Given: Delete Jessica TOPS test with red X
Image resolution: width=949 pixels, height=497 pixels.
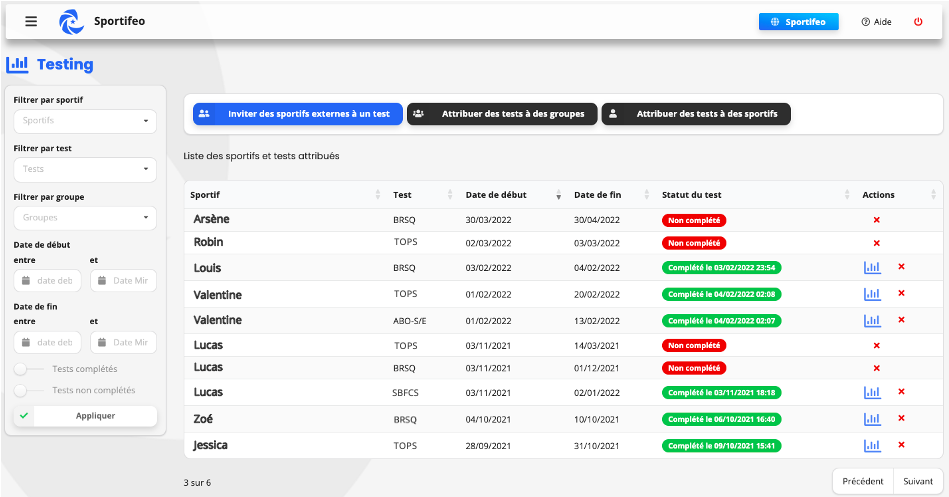Looking at the screenshot, I should click(901, 445).
